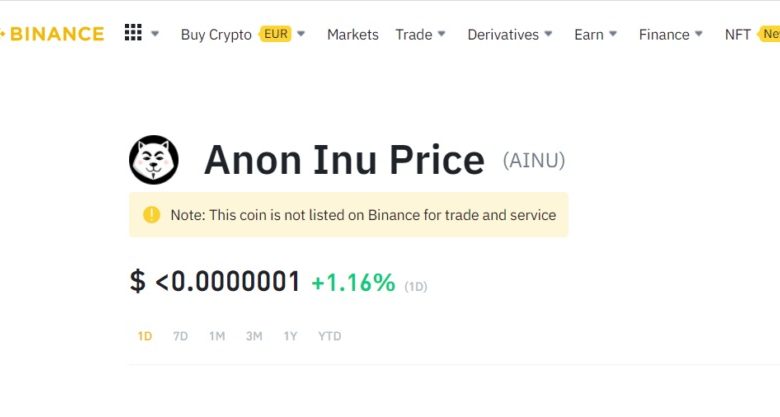Open the apps grid menu icon
This screenshot has height=417, width=780.
click(133, 33)
